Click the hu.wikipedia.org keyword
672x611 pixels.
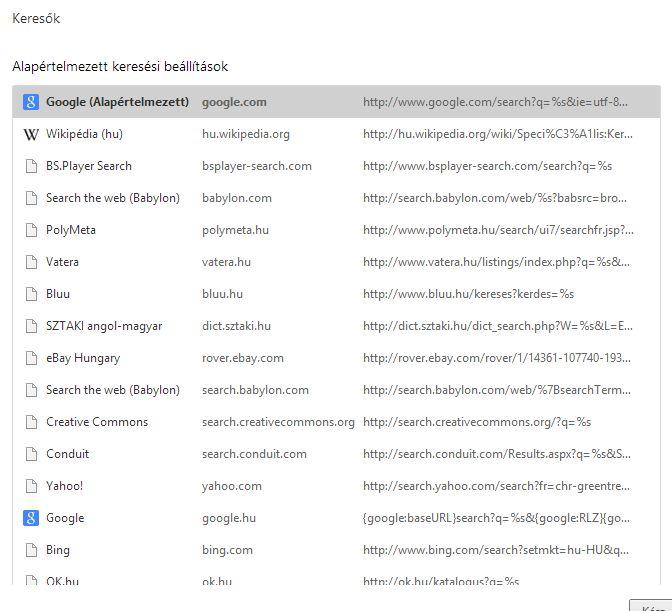point(246,134)
